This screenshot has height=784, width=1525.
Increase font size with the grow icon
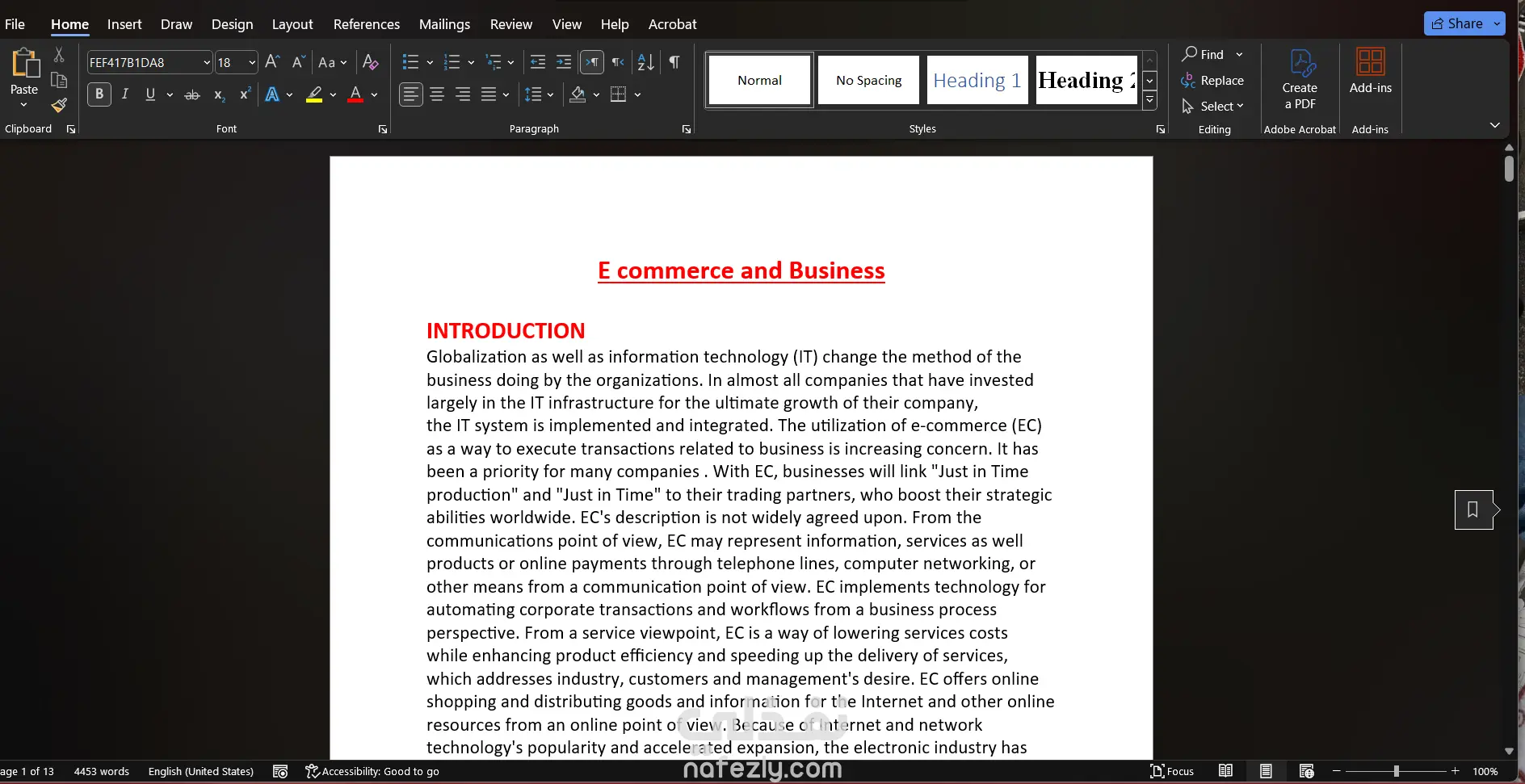coord(272,62)
